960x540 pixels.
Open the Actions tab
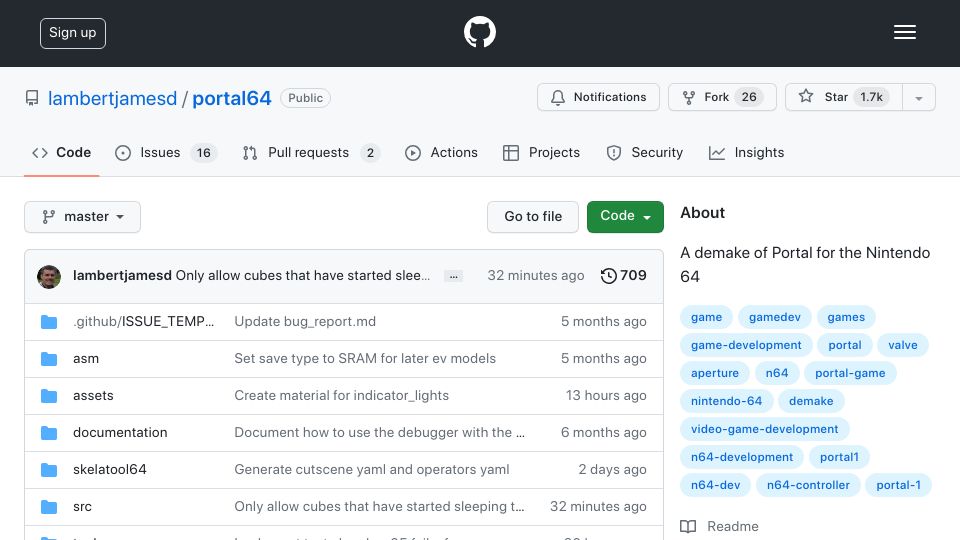tap(441, 152)
